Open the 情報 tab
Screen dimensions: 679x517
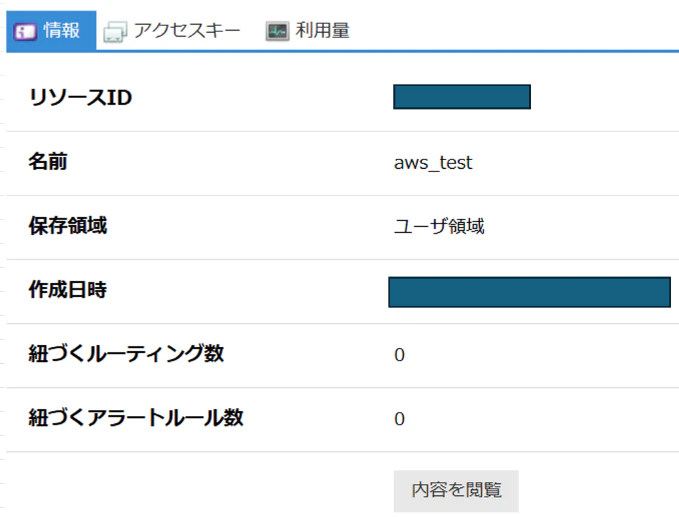click(51, 31)
